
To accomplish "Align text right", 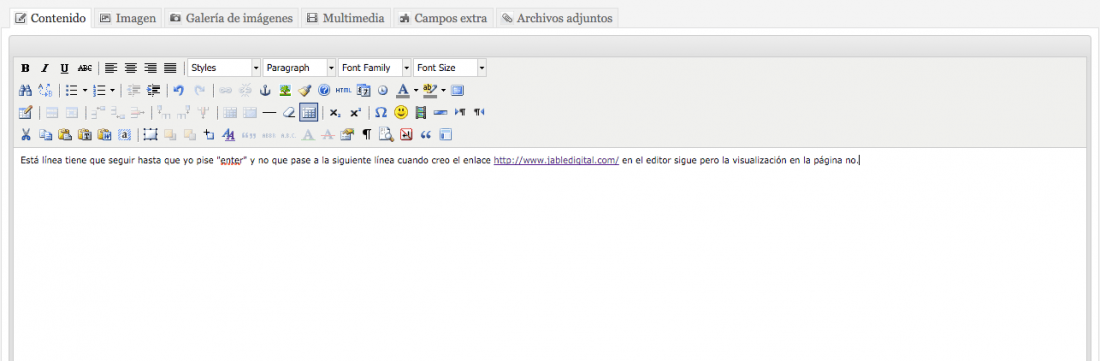I will pyautogui.click(x=150, y=68).
